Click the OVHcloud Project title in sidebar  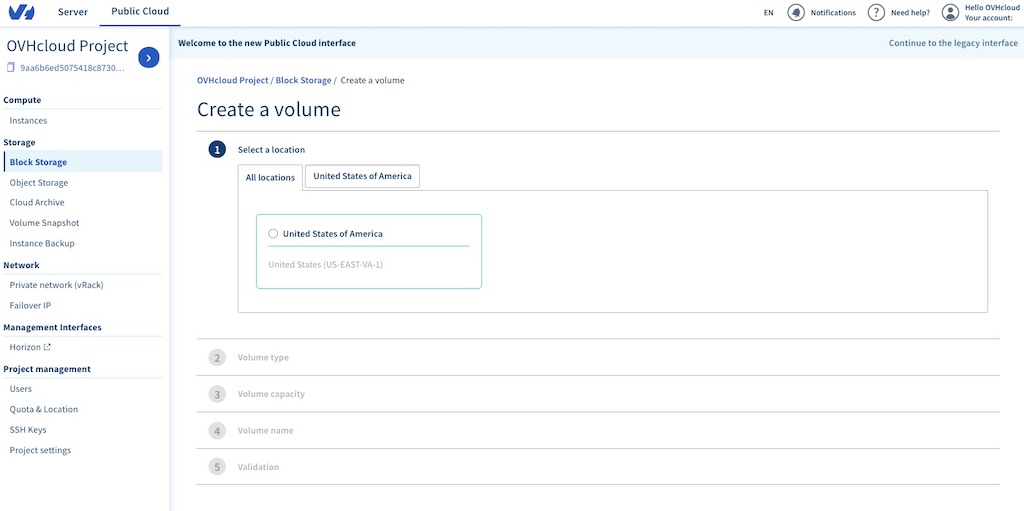click(67, 46)
